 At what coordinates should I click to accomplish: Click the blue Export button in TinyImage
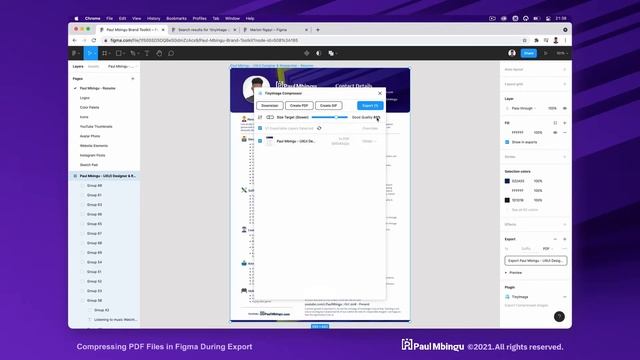coord(370,106)
